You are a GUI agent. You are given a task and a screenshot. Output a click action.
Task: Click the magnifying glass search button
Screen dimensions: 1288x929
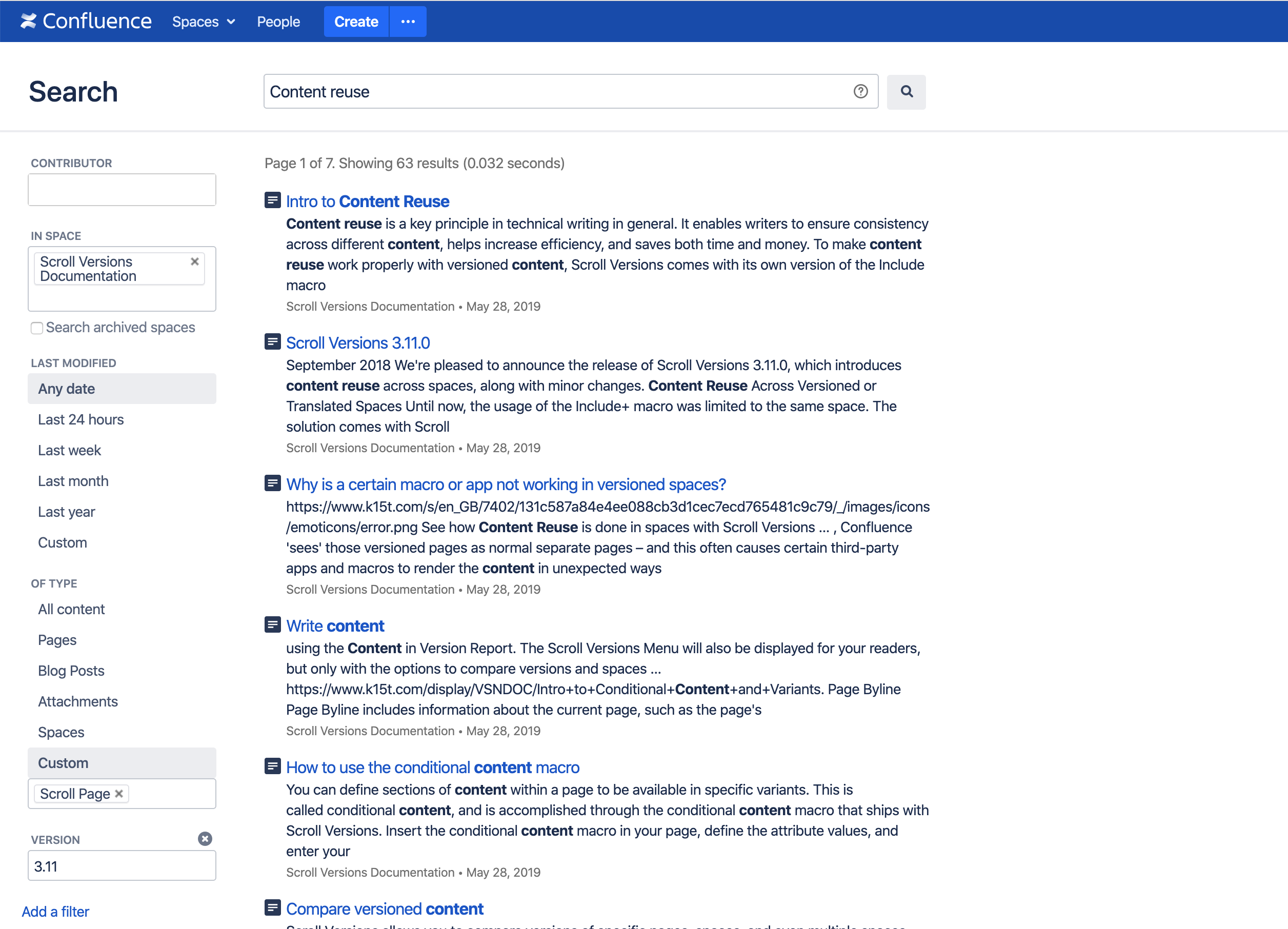(x=906, y=91)
